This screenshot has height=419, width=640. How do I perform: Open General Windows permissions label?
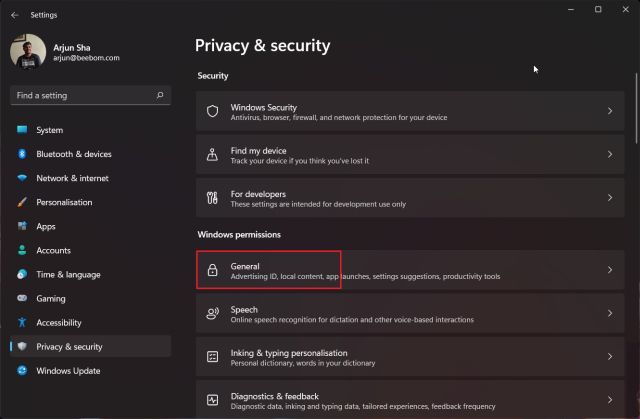[245, 266]
